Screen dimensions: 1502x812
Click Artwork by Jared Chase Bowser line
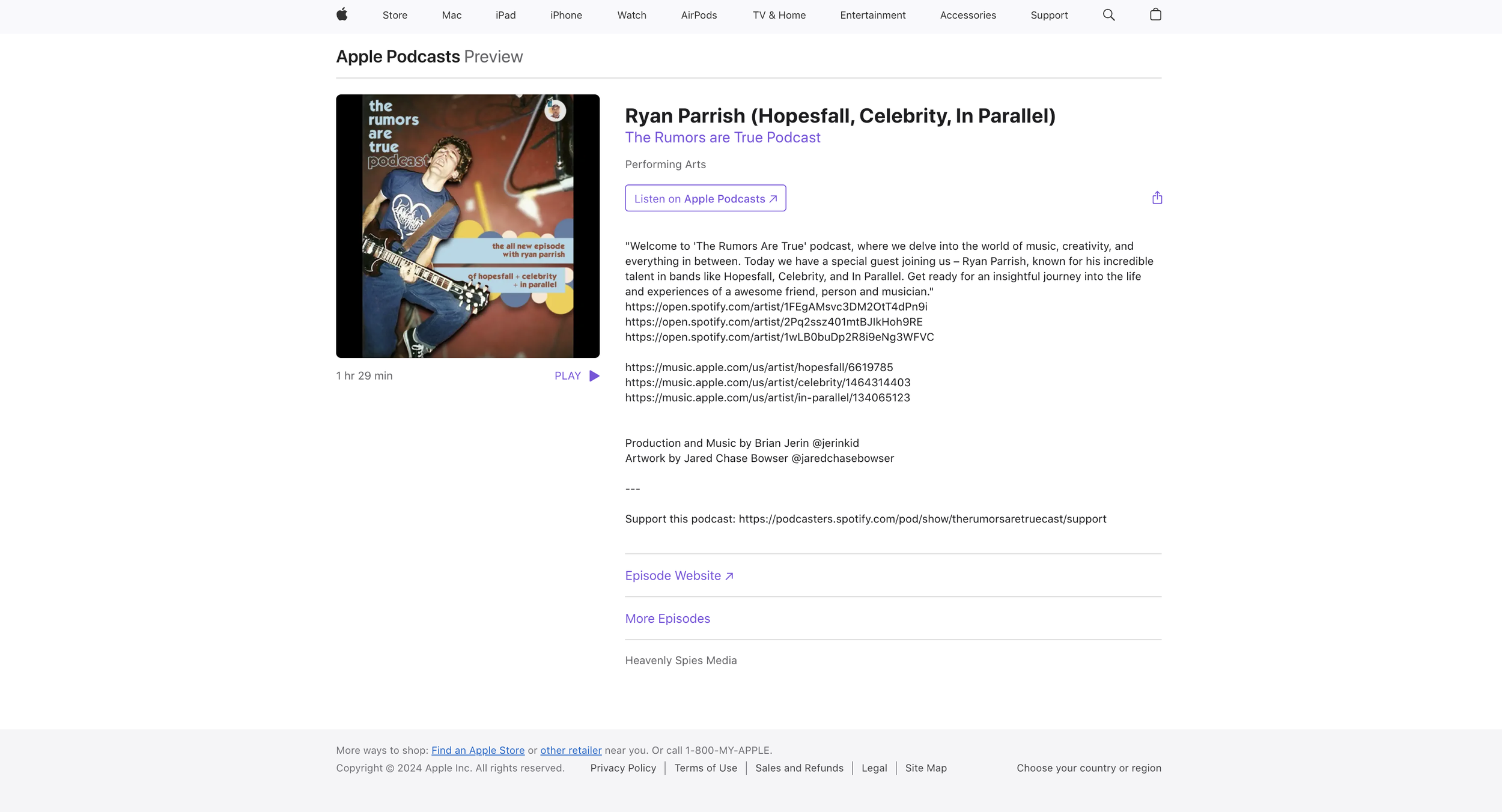[x=759, y=458]
